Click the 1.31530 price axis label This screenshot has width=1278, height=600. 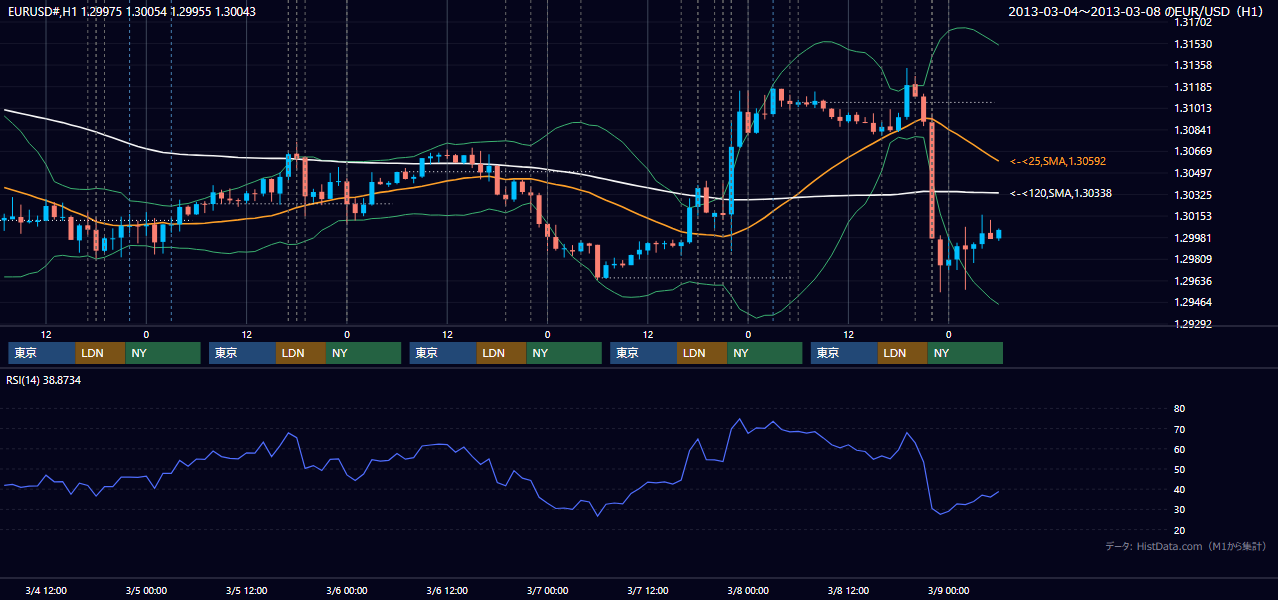pyautogui.click(x=1193, y=44)
